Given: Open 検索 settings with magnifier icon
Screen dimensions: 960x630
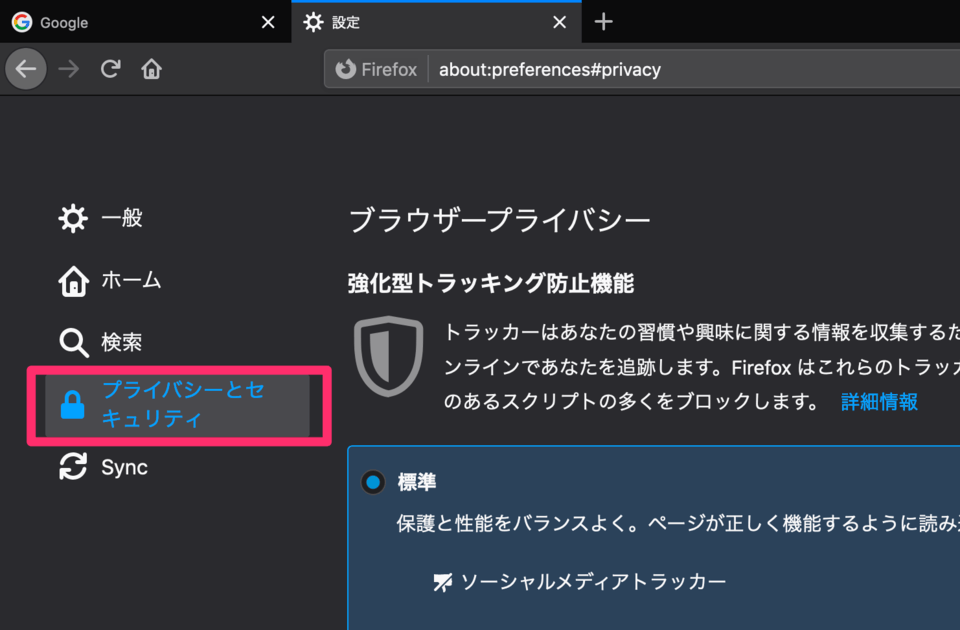Looking at the screenshot, I should 73,342.
